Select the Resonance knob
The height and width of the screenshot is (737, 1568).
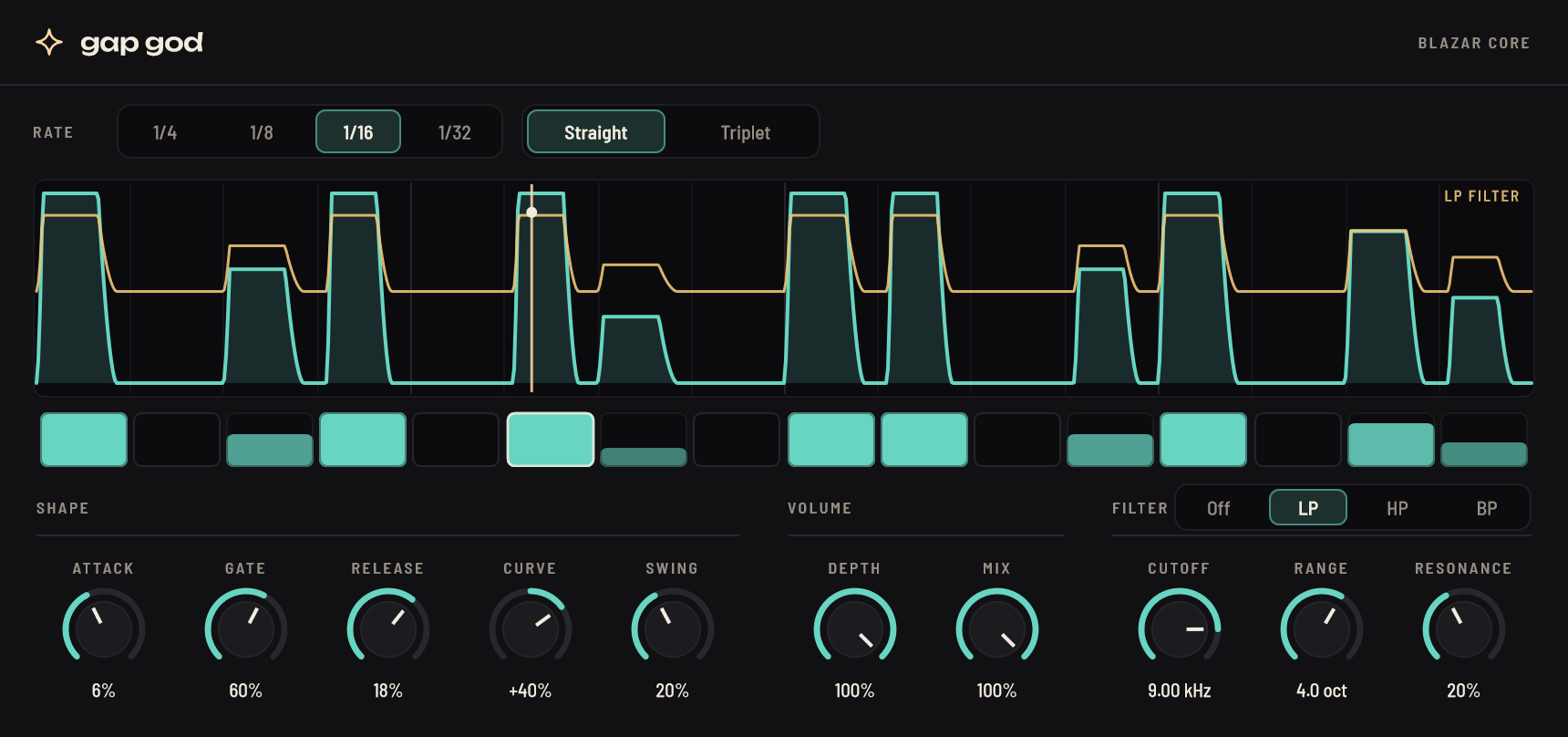click(x=1464, y=628)
